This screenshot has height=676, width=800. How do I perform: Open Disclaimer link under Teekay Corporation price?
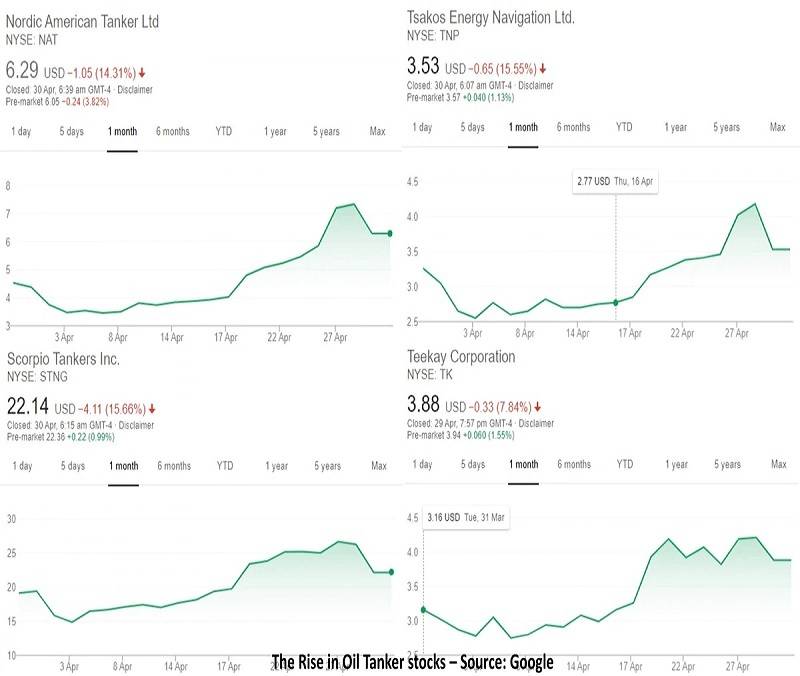pos(536,423)
